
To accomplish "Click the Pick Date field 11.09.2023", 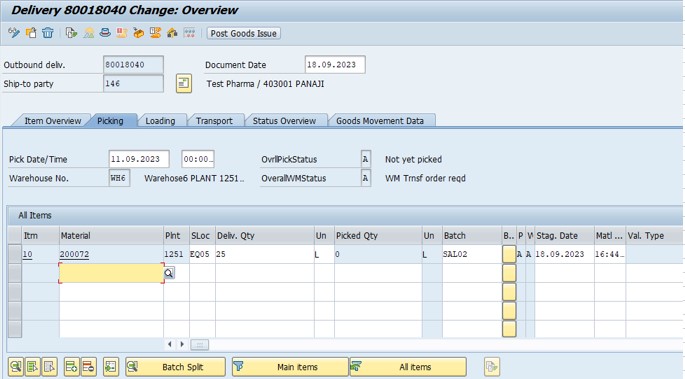I will point(139,159).
